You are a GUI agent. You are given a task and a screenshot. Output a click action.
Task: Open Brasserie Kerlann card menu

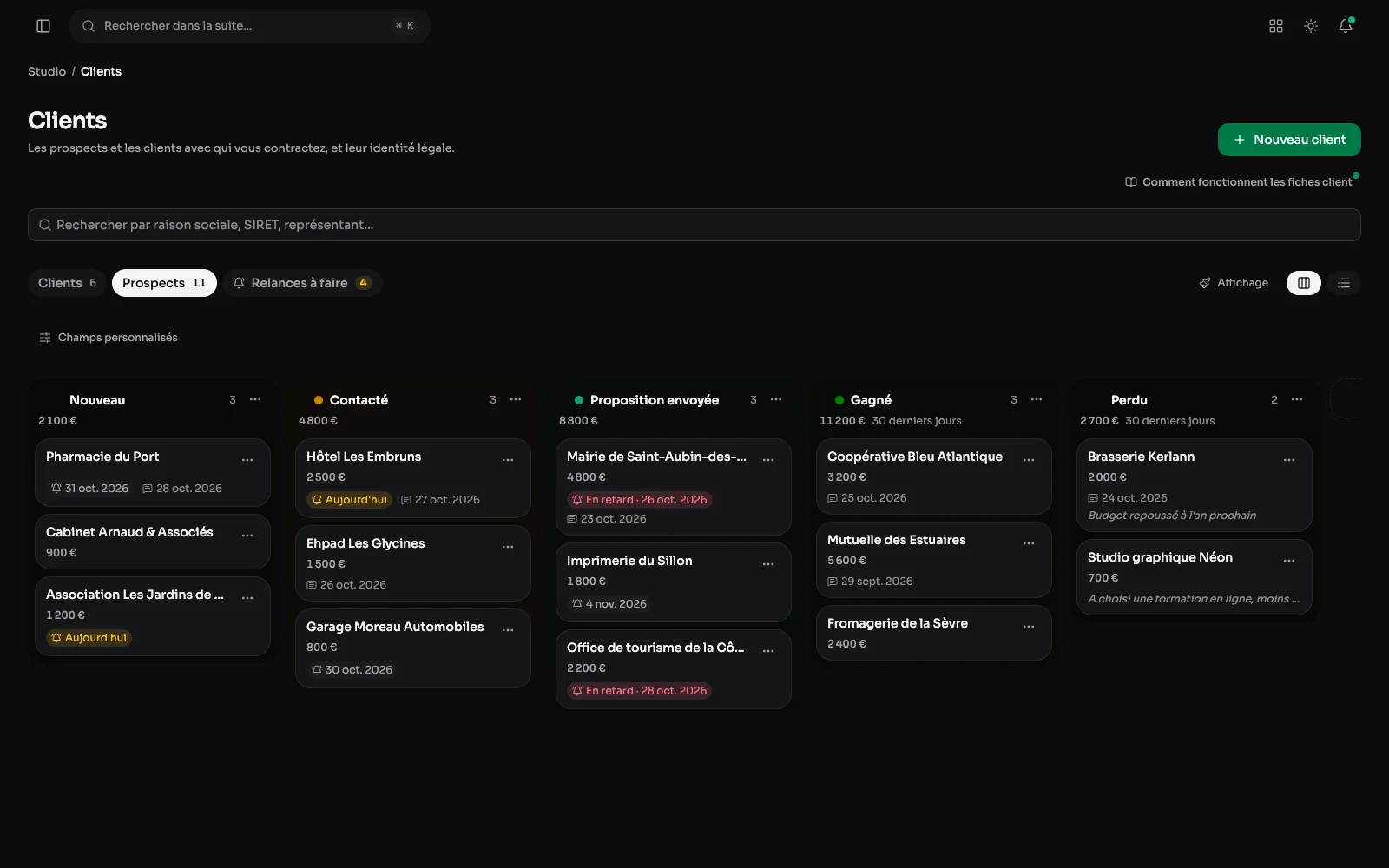(x=1289, y=460)
